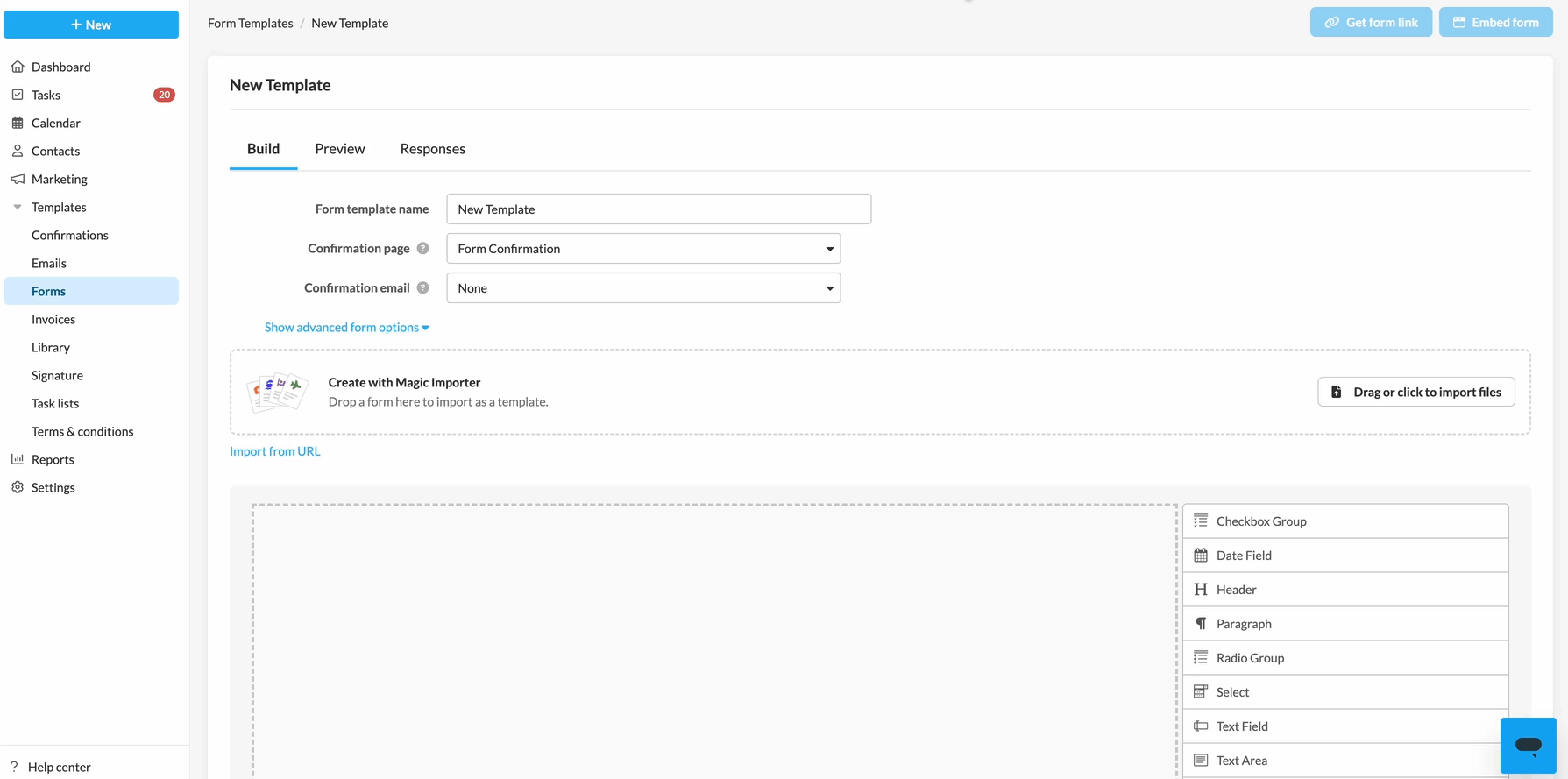This screenshot has width=1568, height=779.
Task: Click the Header field H icon
Action: point(1201,590)
